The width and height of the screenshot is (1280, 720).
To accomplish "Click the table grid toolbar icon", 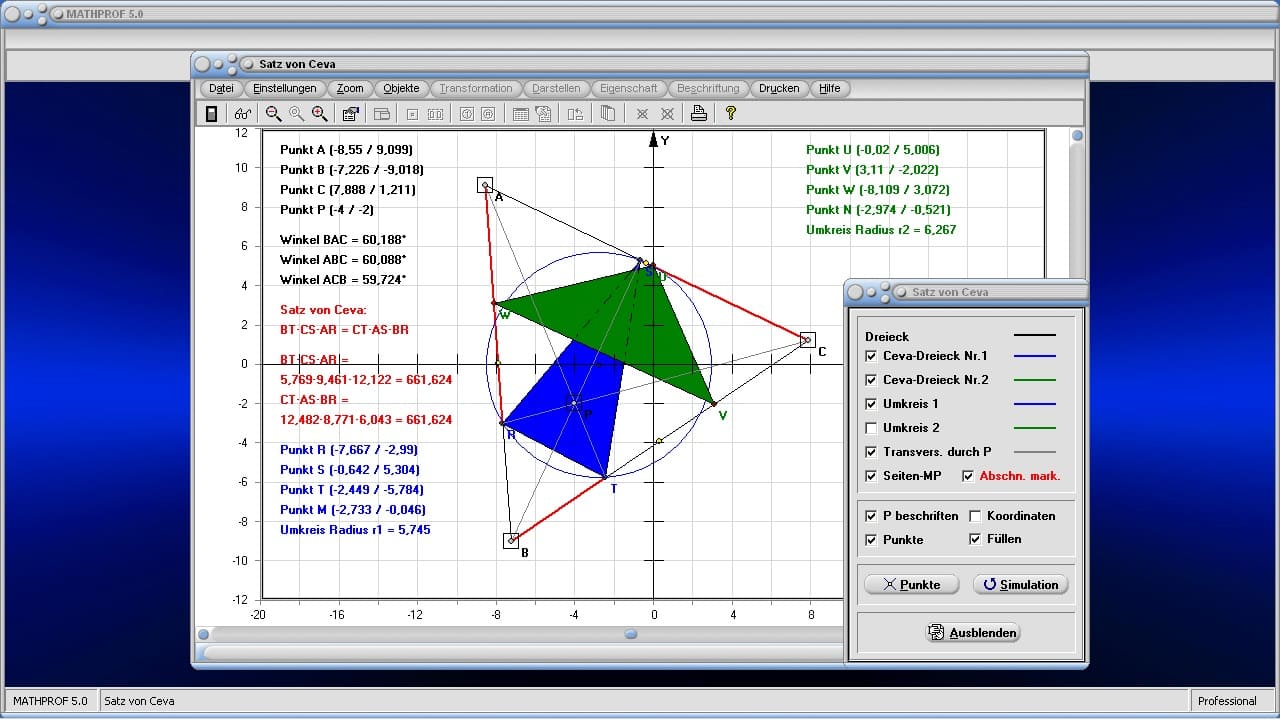I will tap(520, 114).
